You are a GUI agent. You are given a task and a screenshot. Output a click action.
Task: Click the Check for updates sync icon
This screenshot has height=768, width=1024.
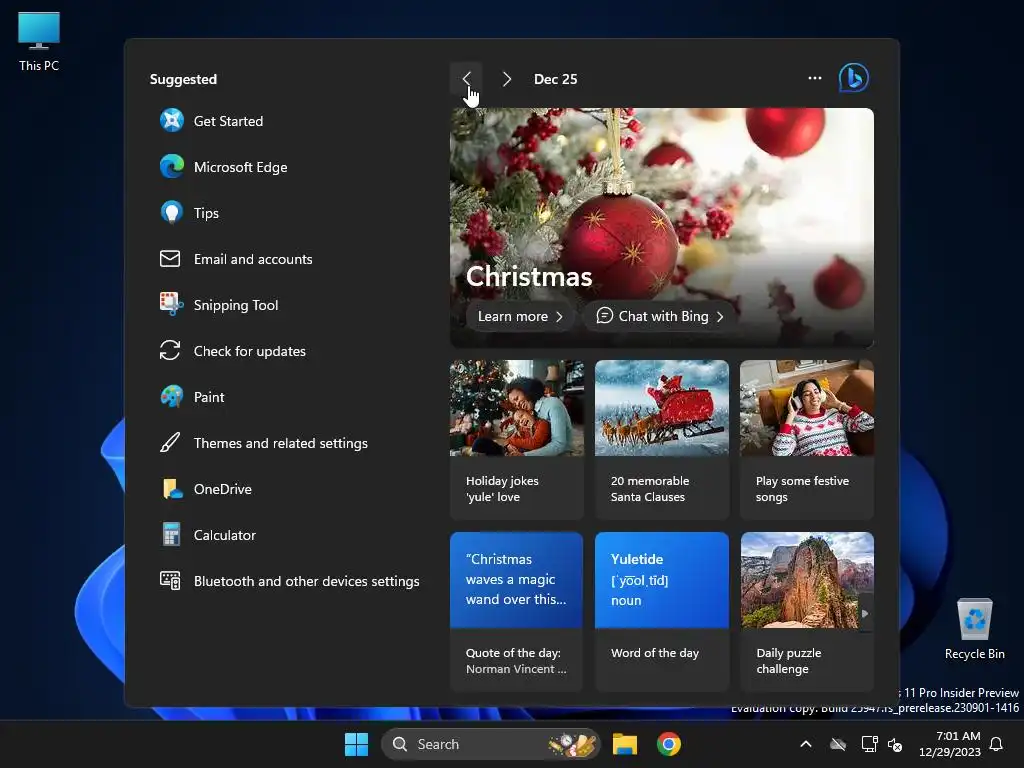point(170,351)
